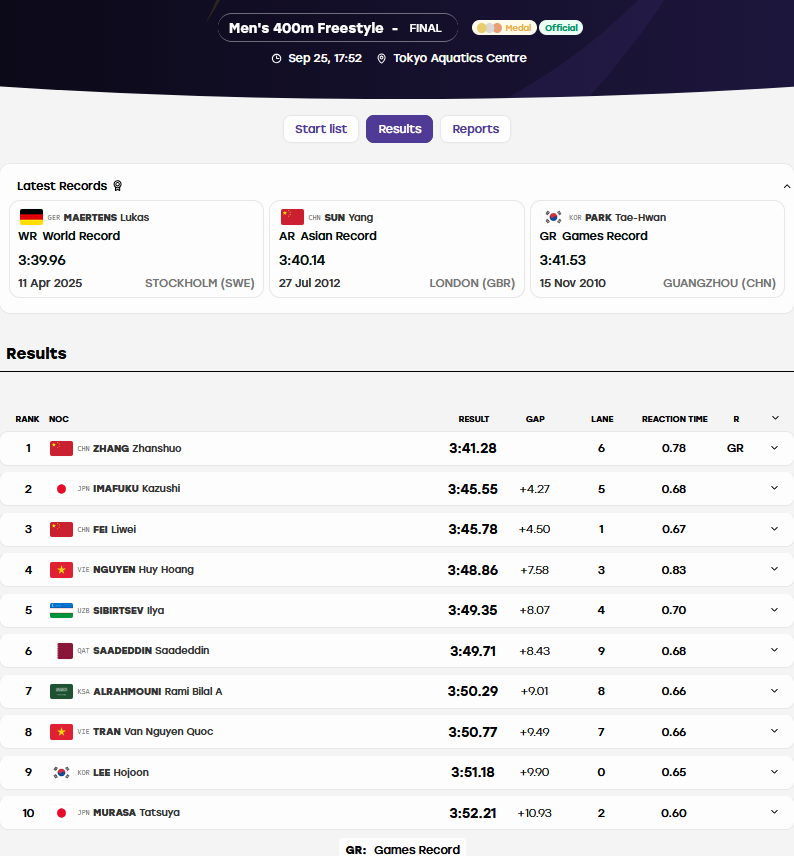Expand ALRAHMOUNI Rami Bilal A row
The height and width of the screenshot is (856, 794).
pos(774,691)
